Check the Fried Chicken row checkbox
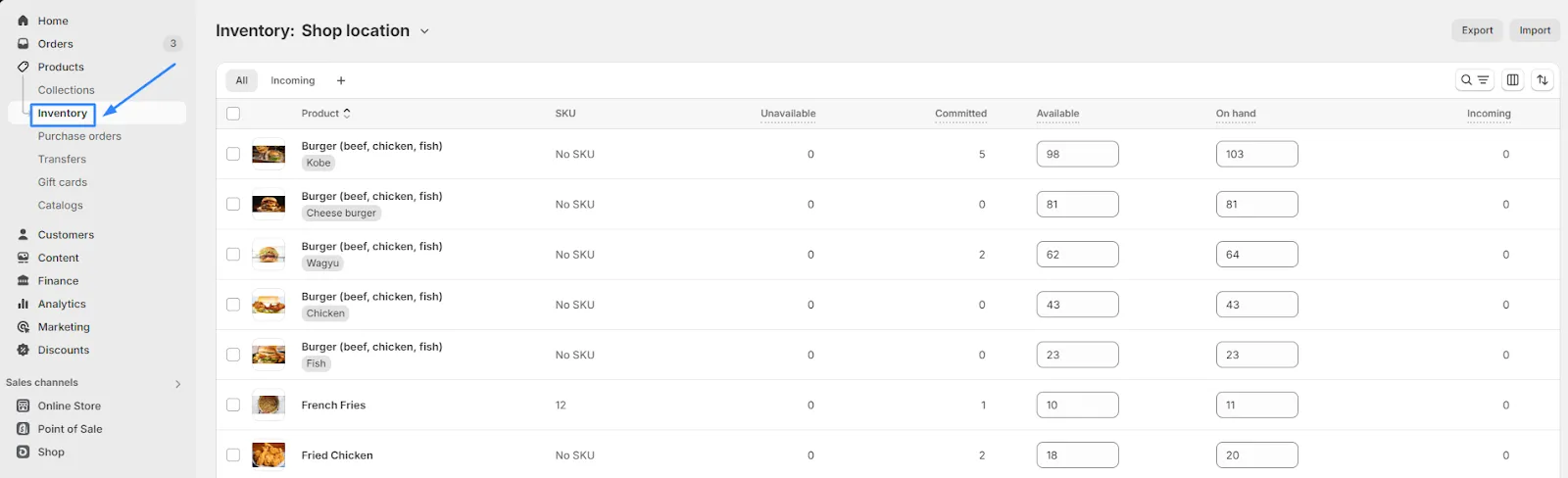Image resolution: width=1568 pixels, height=478 pixels. click(233, 454)
